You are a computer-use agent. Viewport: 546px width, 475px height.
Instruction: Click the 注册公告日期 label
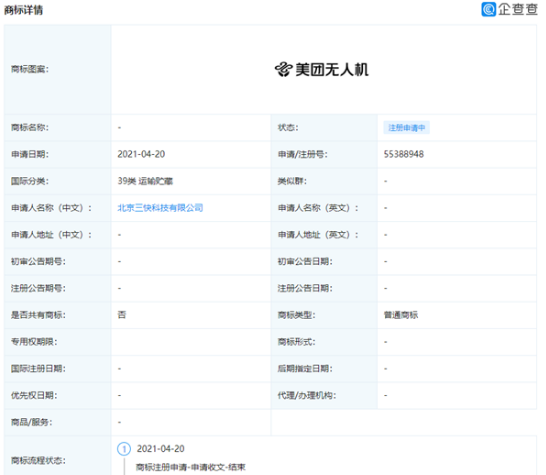click(x=305, y=288)
